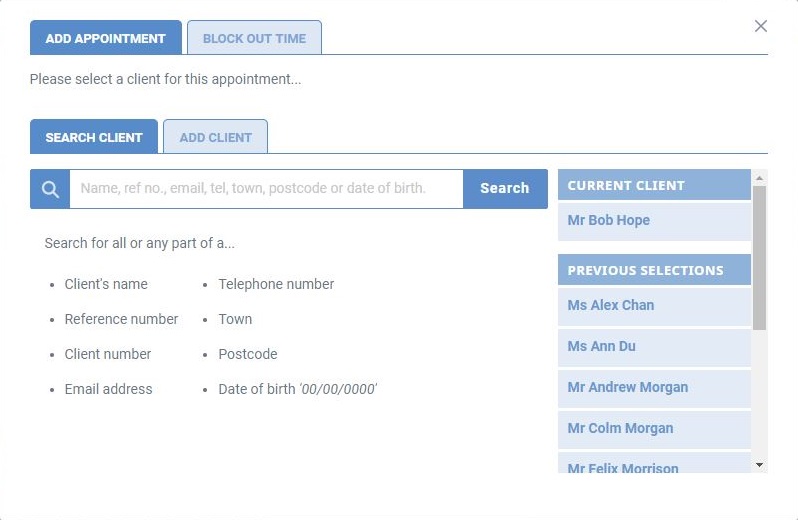
Task: Switch to the Block Out Time tab
Action: (x=254, y=38)
